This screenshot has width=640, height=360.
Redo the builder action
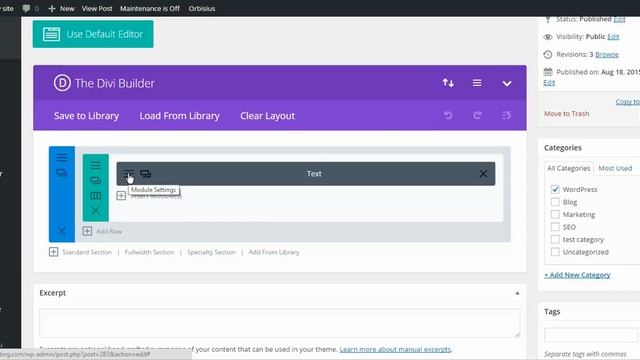(x=477, y=116)
